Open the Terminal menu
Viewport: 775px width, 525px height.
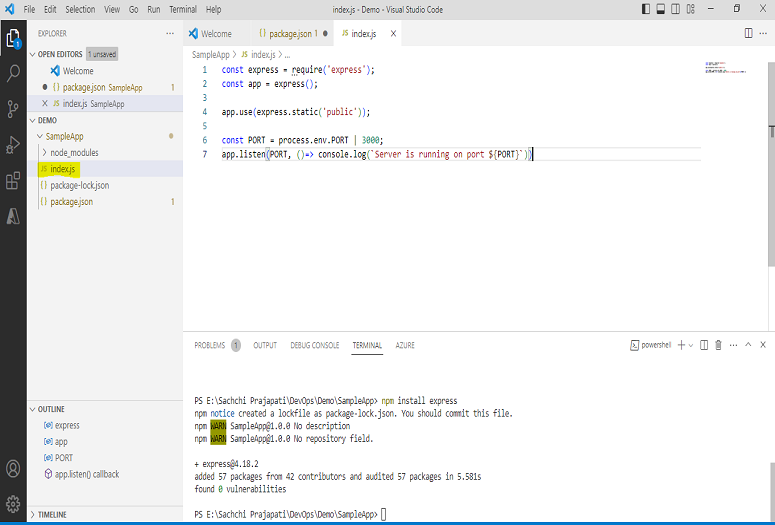[x=183, y=9]
